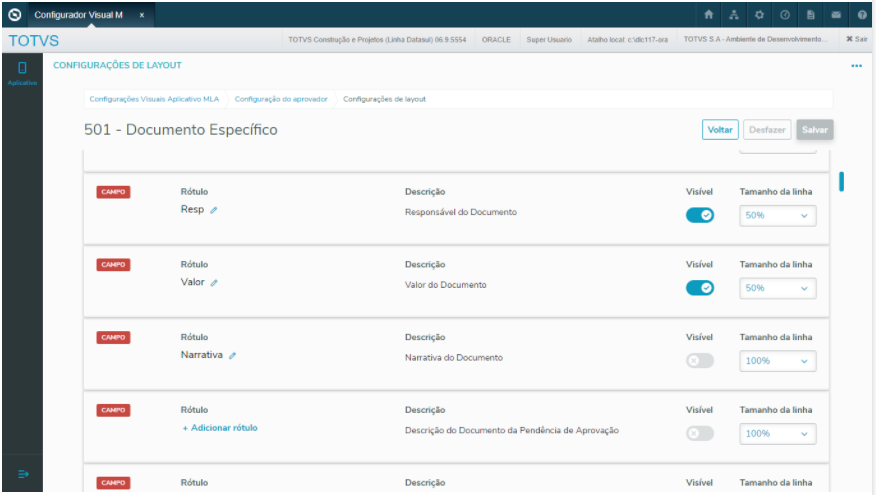Enable visibility of Descrição do Documento da Pendência
Image resolution: width=876 pixels, height=495 pixels.
click(x=700, y=433)
